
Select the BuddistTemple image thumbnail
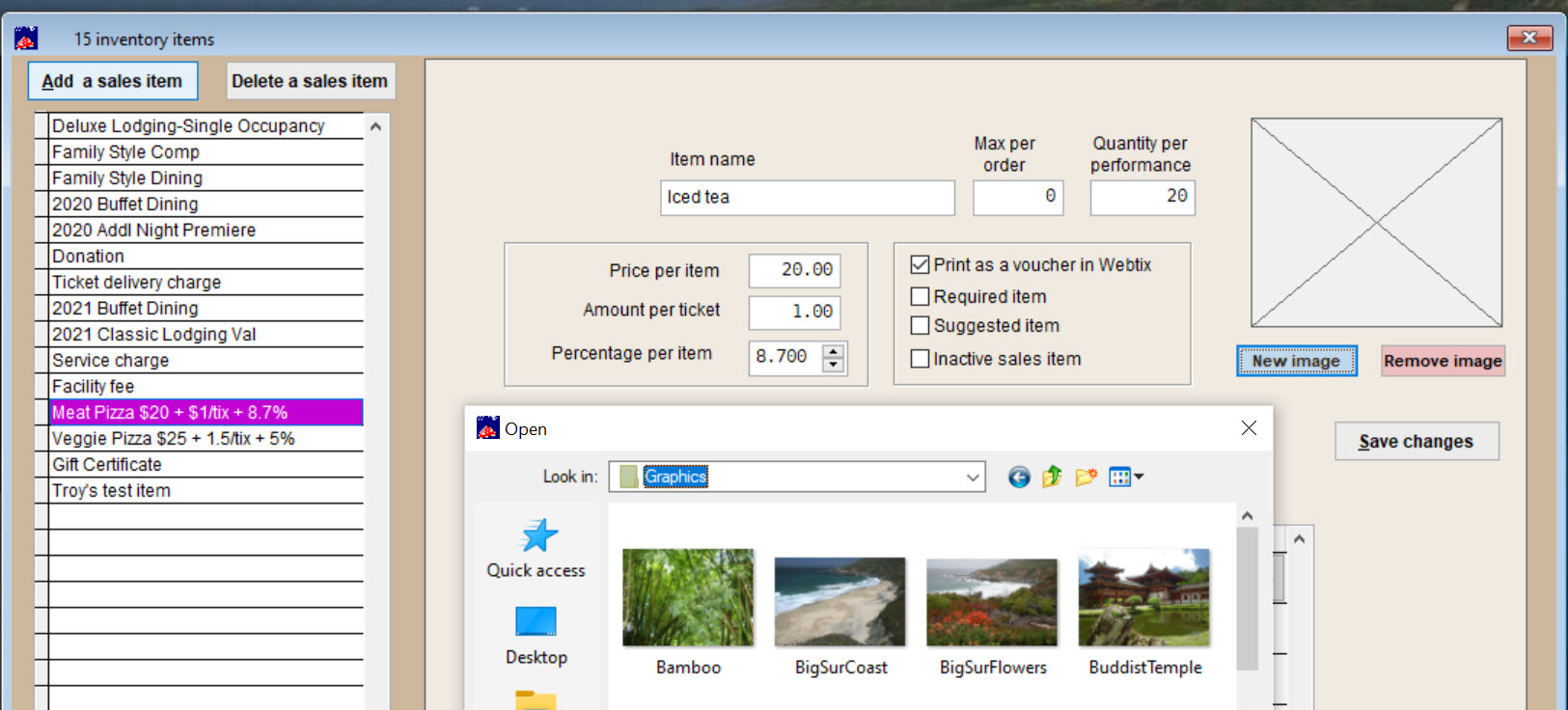tap(1143, 598)
